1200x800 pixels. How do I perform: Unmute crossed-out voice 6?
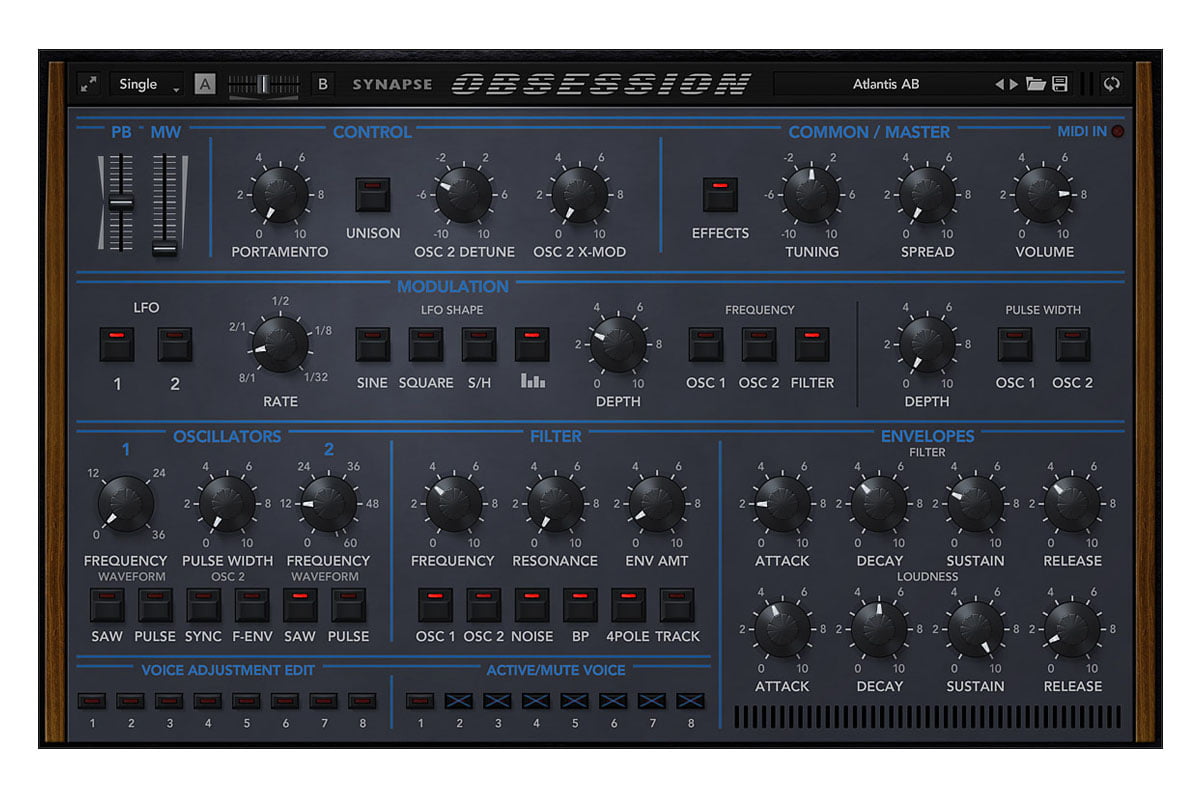click(x=613, y=701)
